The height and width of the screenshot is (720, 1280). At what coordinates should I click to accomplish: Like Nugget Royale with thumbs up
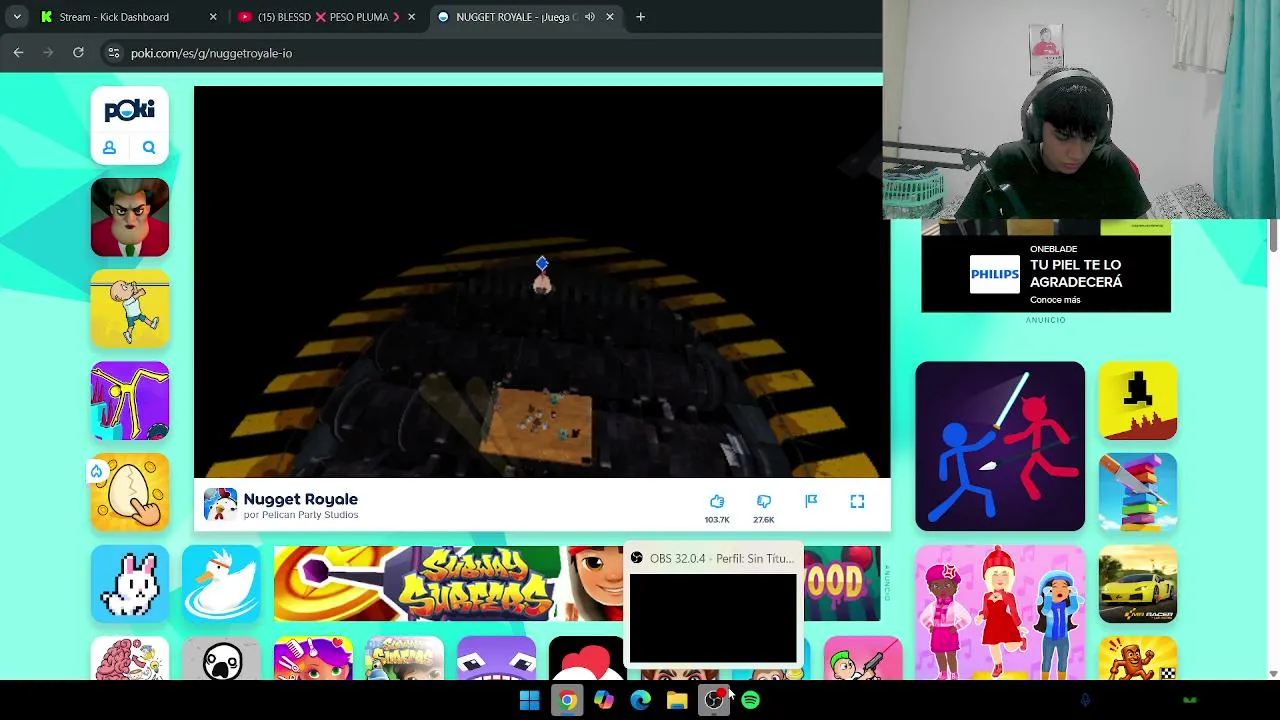point(717,501)
